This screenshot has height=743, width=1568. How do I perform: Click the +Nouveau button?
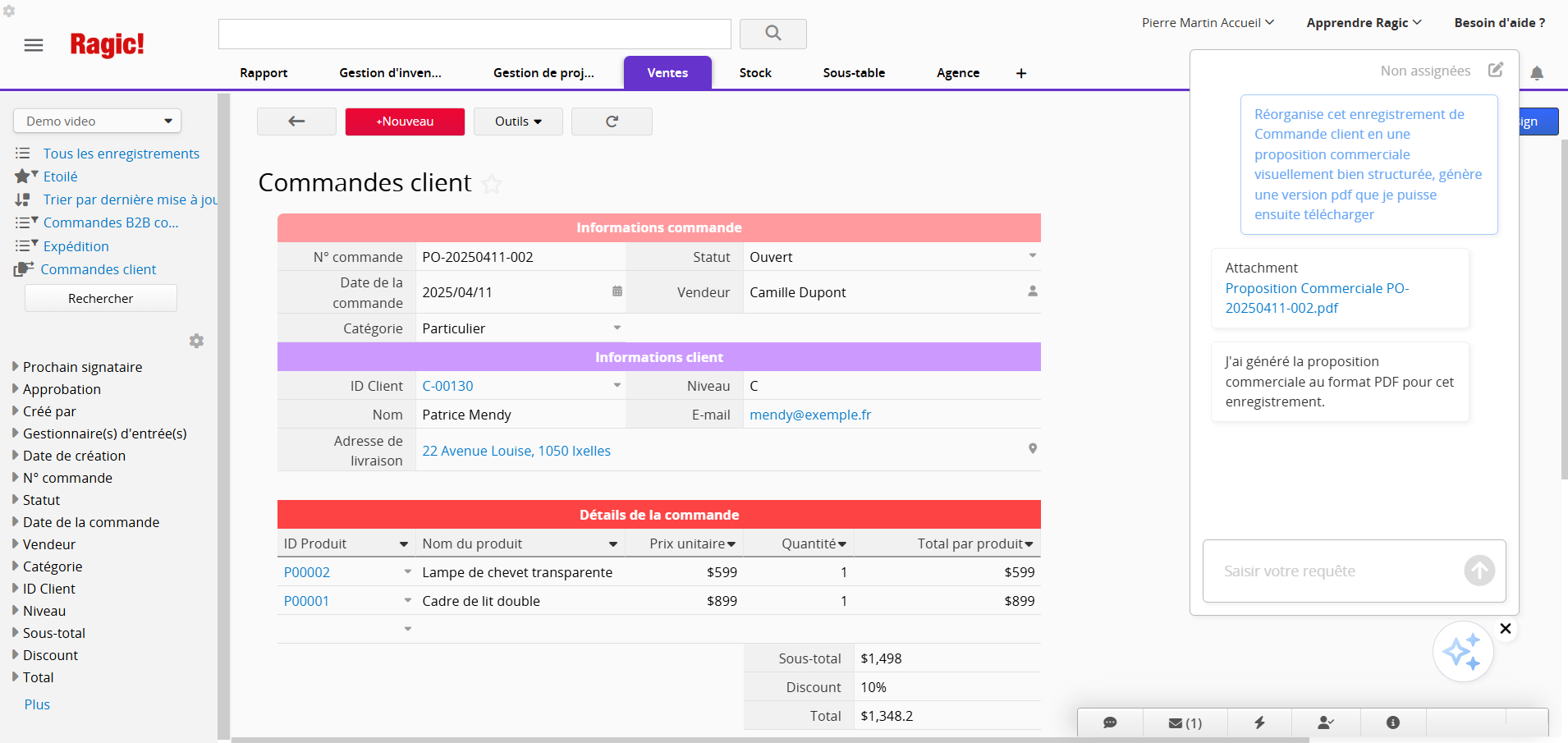(x=405, y=122)
